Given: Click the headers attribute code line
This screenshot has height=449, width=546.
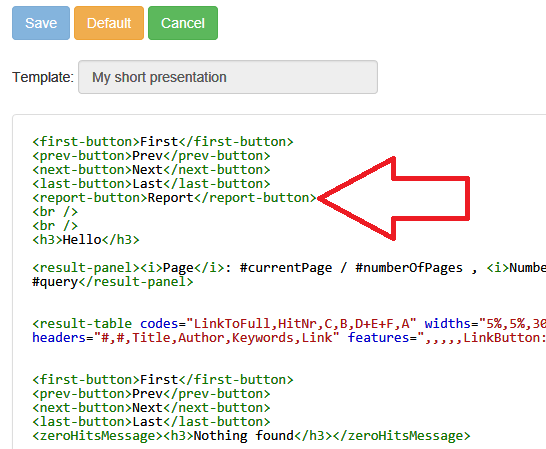Looking at the screenshot, I should [289, 338].
